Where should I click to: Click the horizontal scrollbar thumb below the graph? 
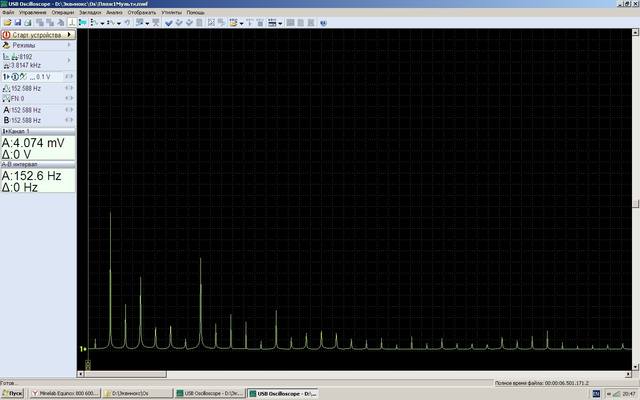pos(125,374)
